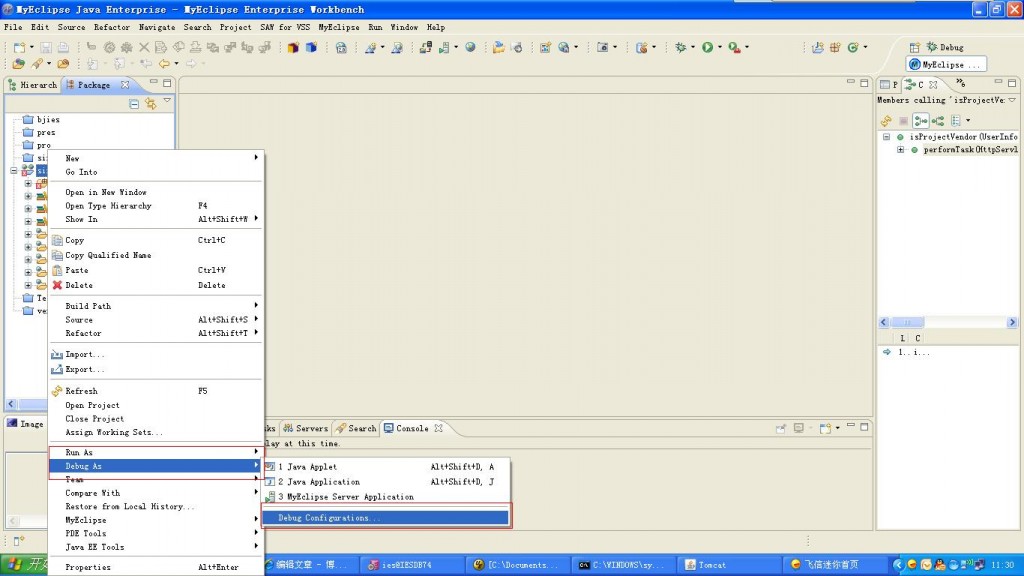Click the Open Perspective icon
1024x576 pixels.
coord(914,47)
